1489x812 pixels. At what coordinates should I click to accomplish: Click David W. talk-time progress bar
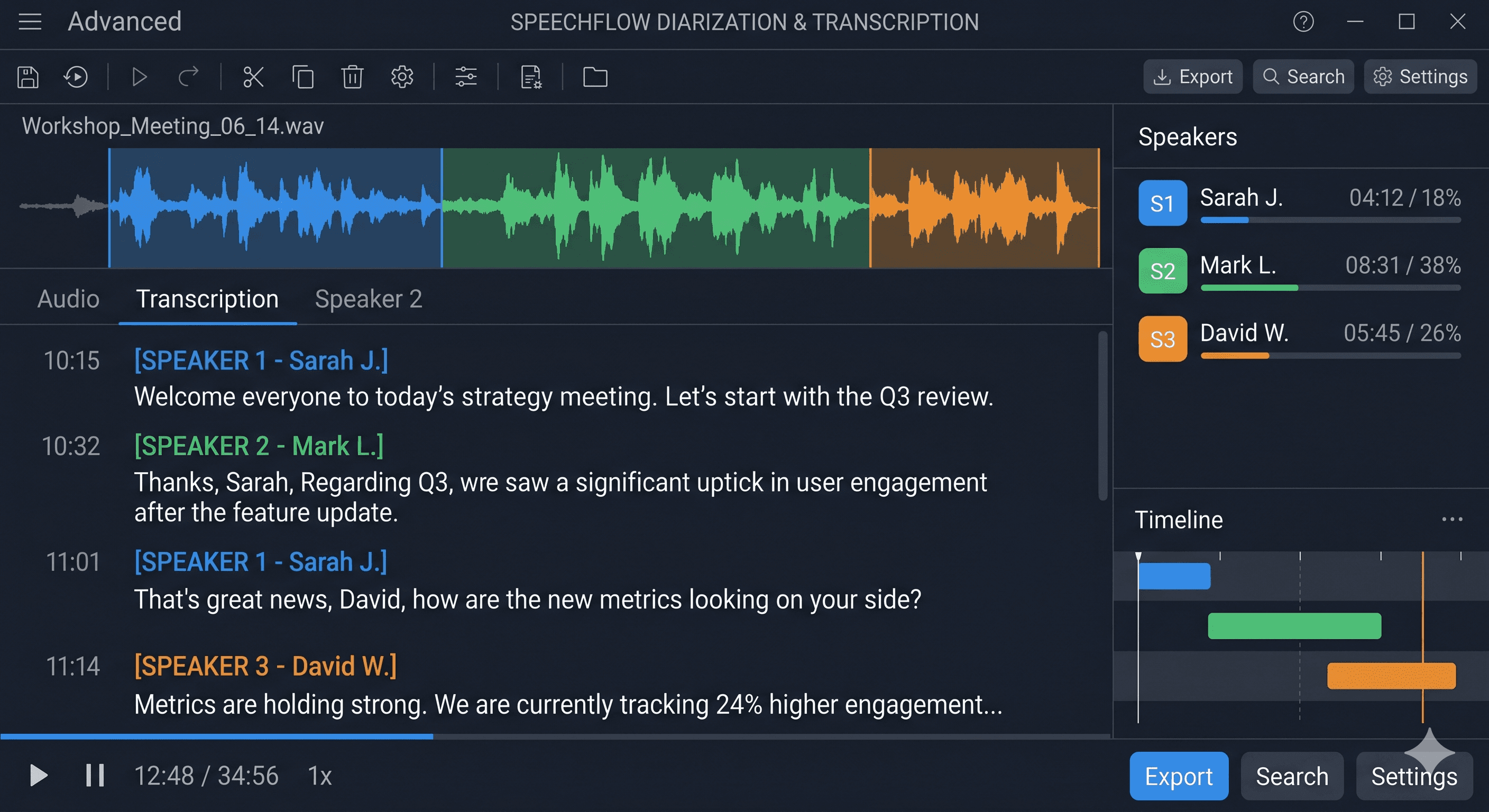tap(1330, 356)
